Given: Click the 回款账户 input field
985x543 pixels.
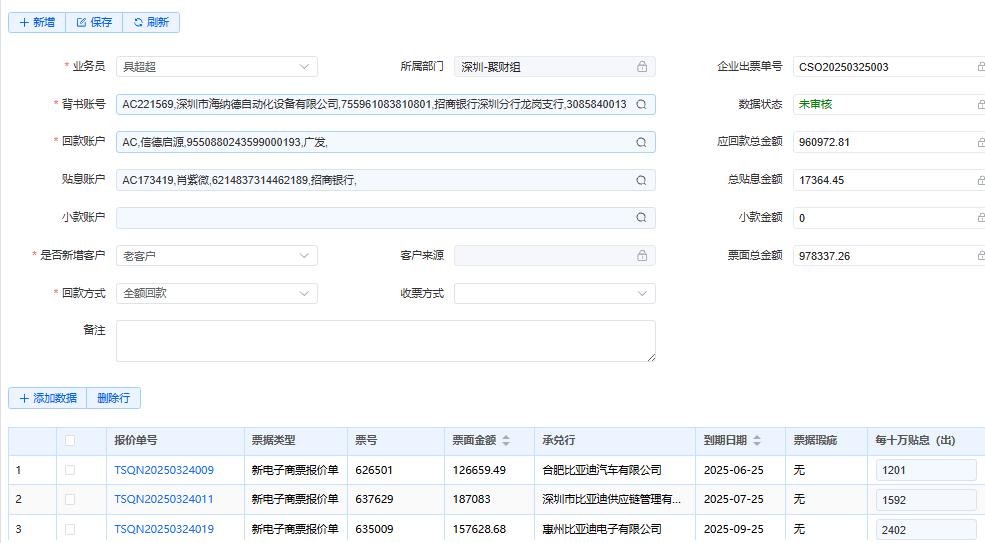Looking at the screenshot, I should point(386,143).
